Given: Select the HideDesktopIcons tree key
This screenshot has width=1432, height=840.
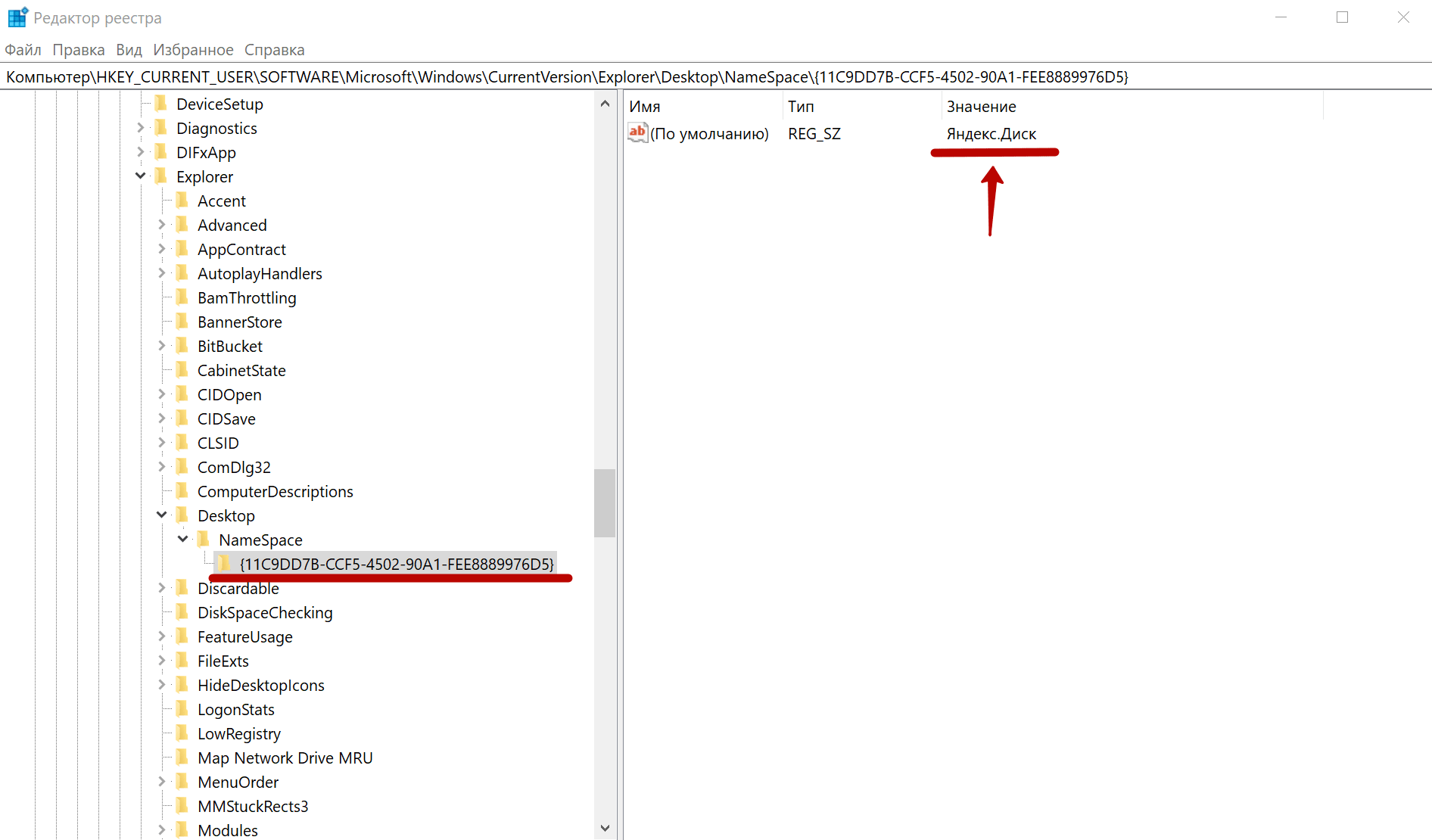Looking at the screenshot, I should coord(261,686).
